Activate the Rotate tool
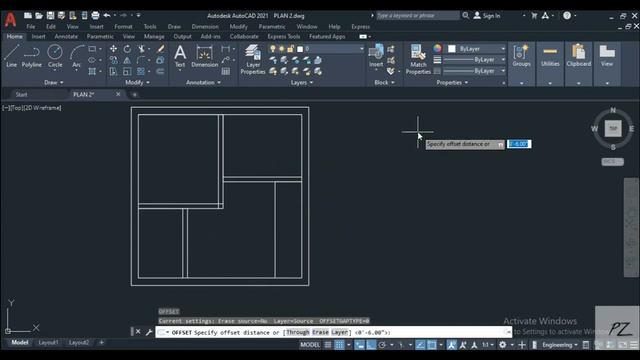 [127, 49]
